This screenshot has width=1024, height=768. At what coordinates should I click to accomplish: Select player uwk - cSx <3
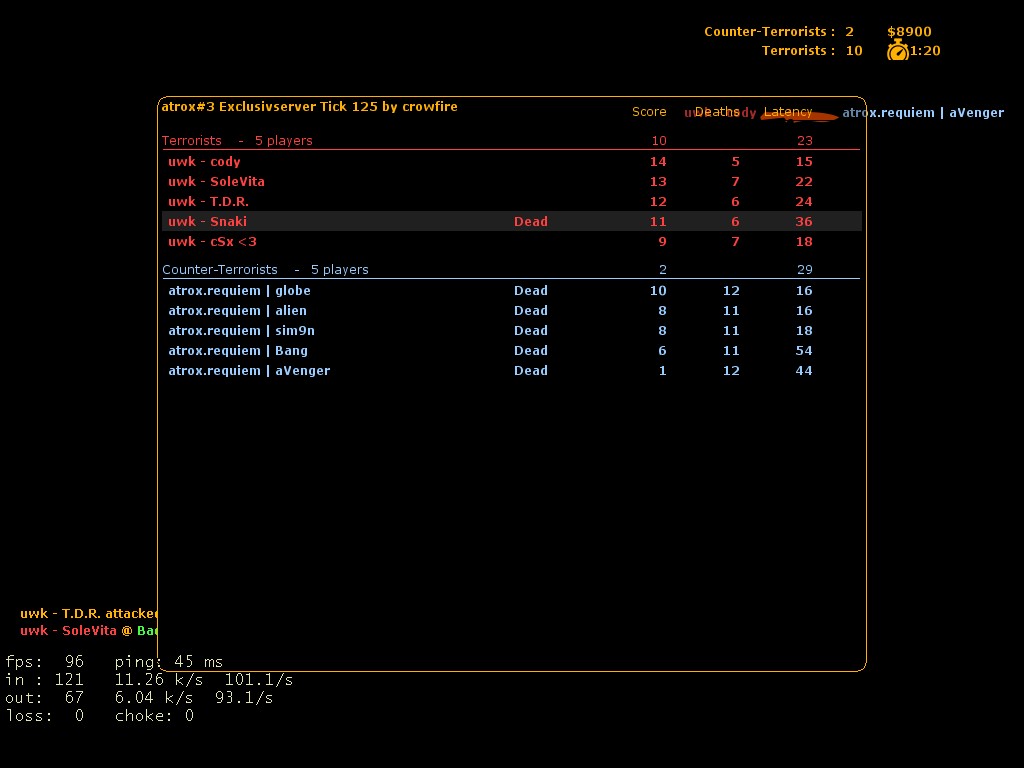pos(212,242)
